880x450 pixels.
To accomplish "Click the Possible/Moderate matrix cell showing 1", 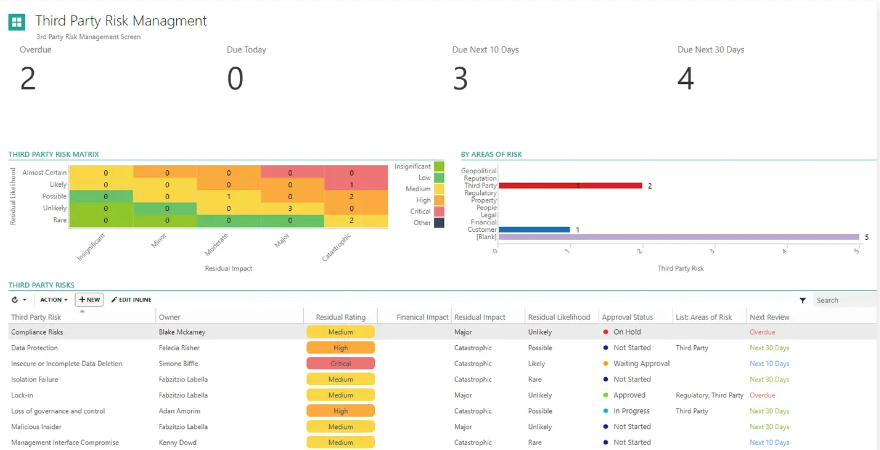I will pyautogui.click(x=228, y=196).
